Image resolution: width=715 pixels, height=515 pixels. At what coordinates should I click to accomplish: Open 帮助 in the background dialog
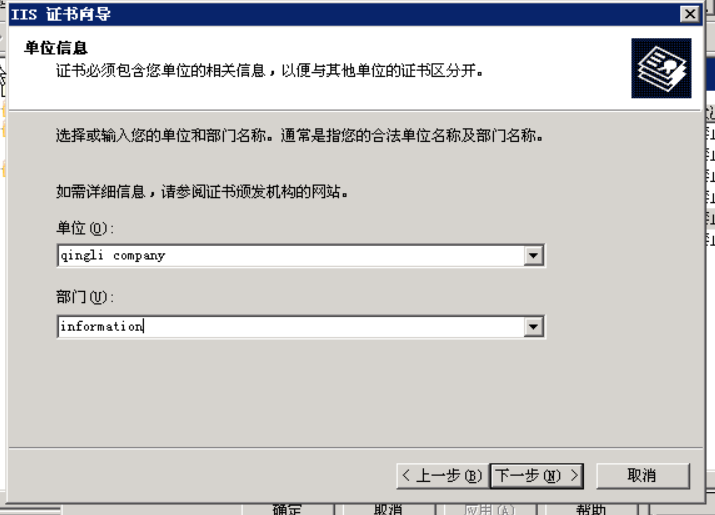click(591, 509)
